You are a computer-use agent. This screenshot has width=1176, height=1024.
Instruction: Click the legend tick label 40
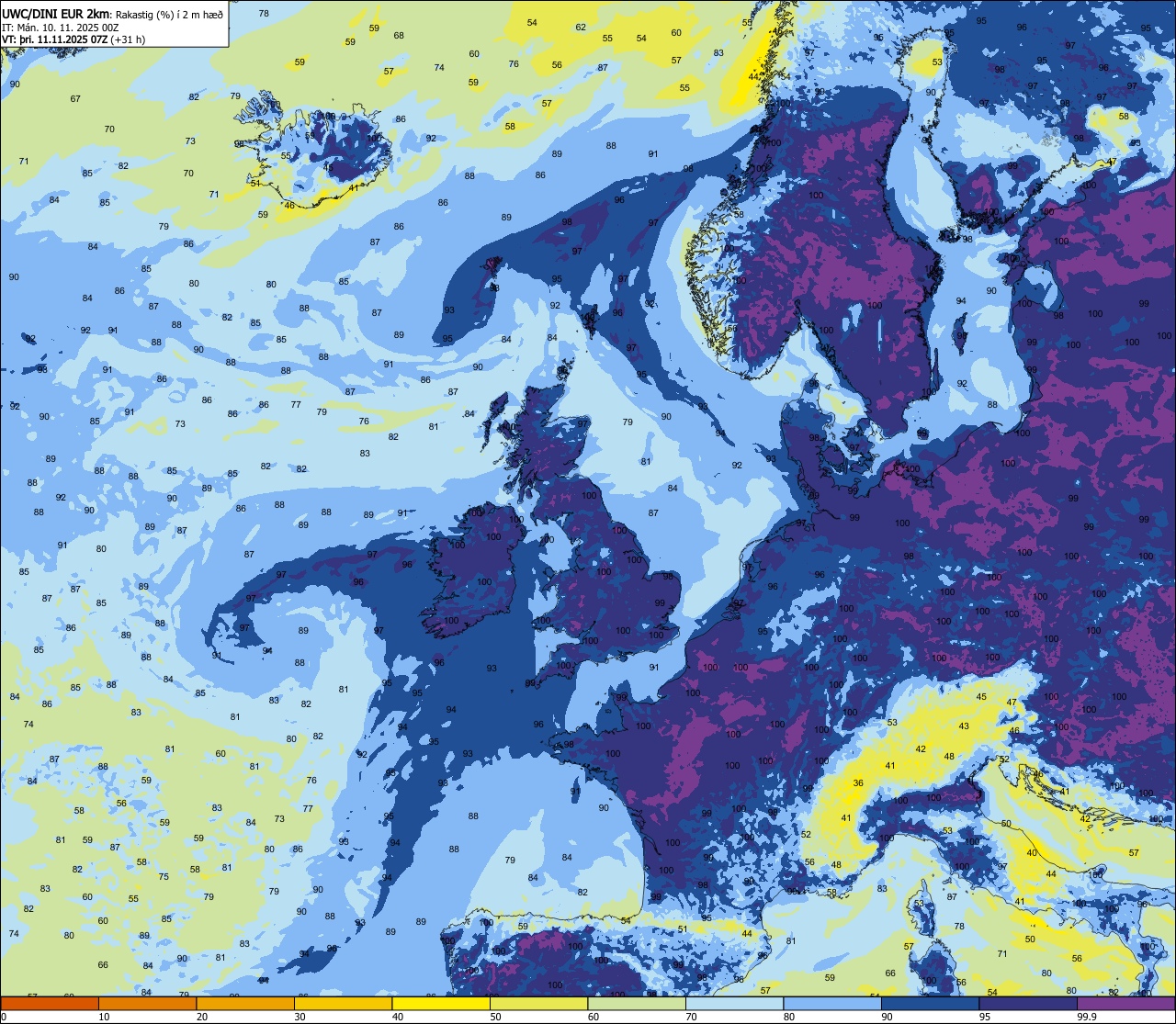click(x=398, y=1017)
